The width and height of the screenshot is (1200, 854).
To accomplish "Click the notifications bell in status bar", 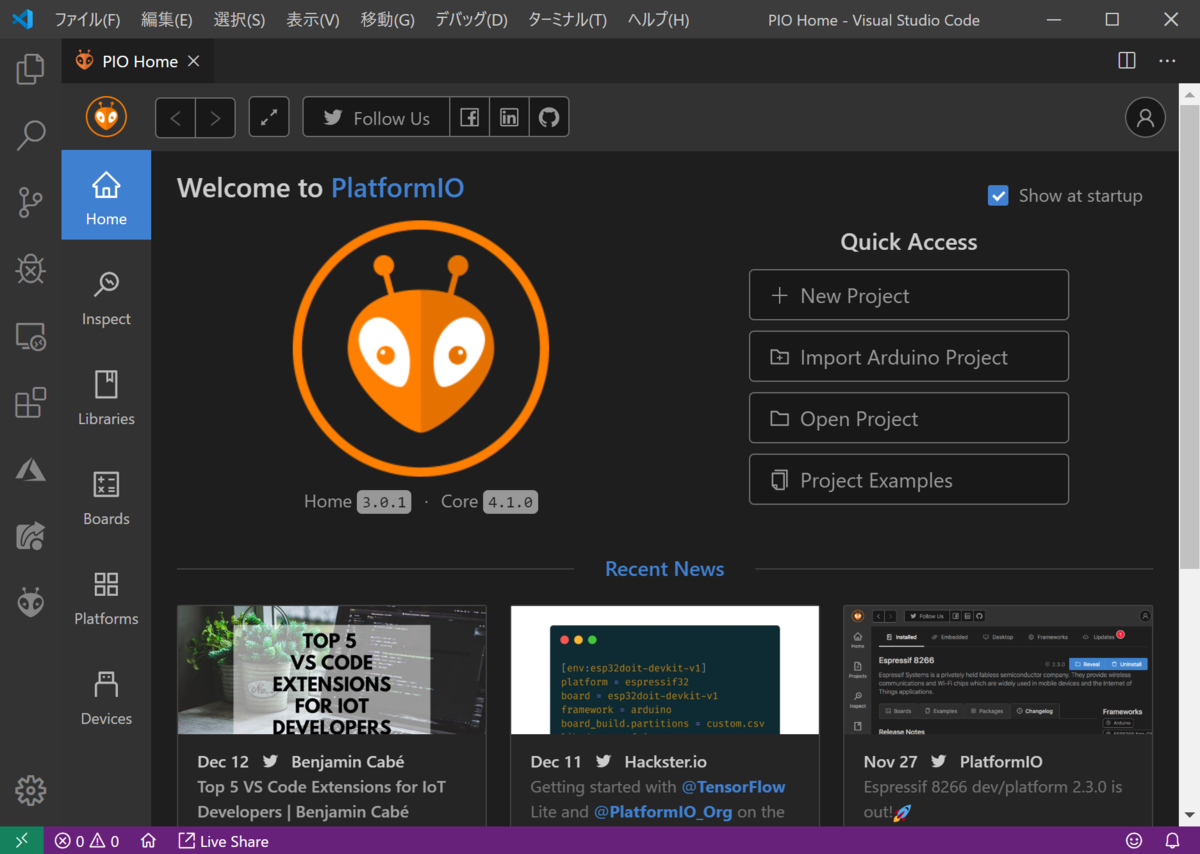I will tap(1173, 841).
